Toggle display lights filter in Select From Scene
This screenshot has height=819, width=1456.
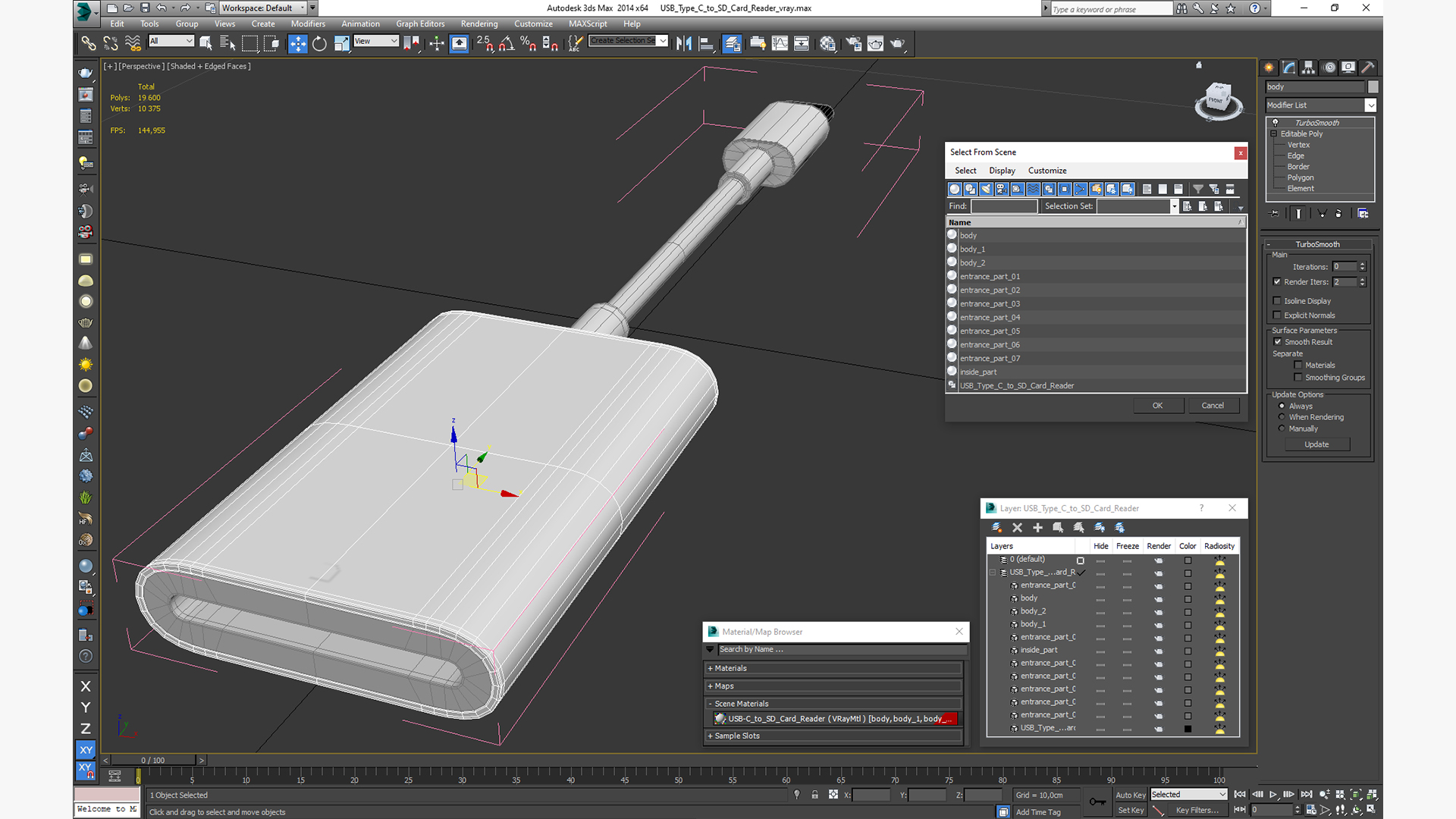tap(986, 189)
